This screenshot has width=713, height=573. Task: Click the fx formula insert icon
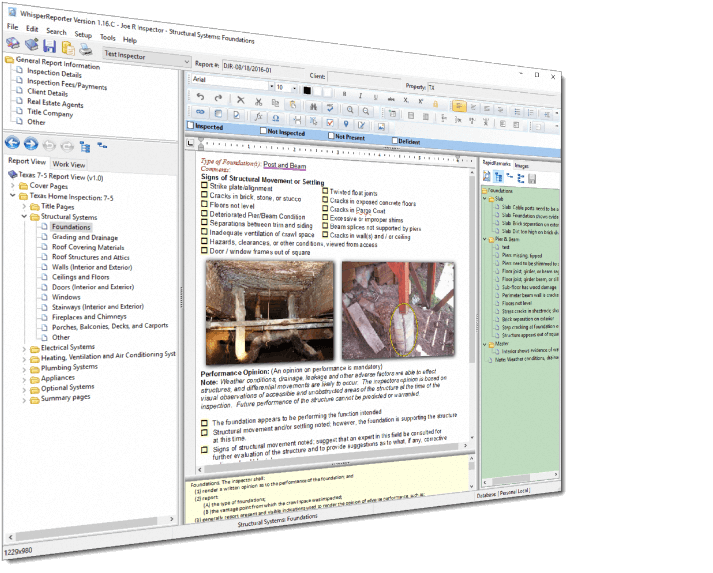258,116
